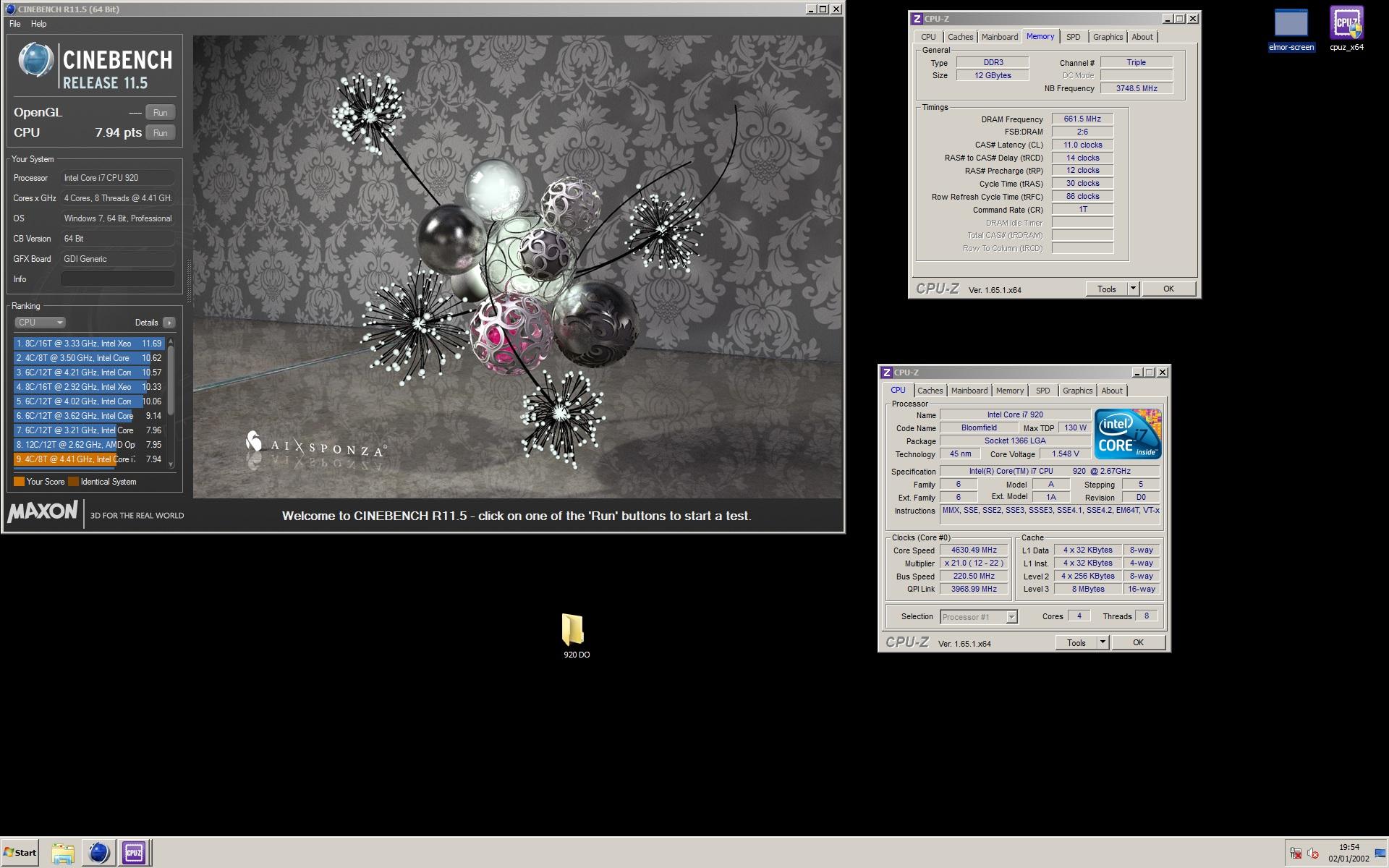The image size is (1389, 868).
Task: Open Tools dropdown arrow in lower CPU-Z window
Action: coord(1103,642)
